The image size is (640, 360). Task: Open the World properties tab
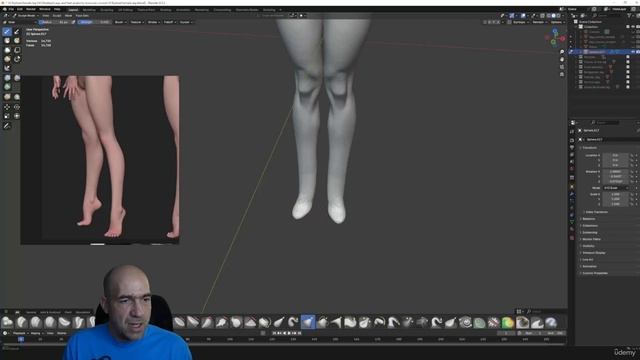[x=572, y=169]
